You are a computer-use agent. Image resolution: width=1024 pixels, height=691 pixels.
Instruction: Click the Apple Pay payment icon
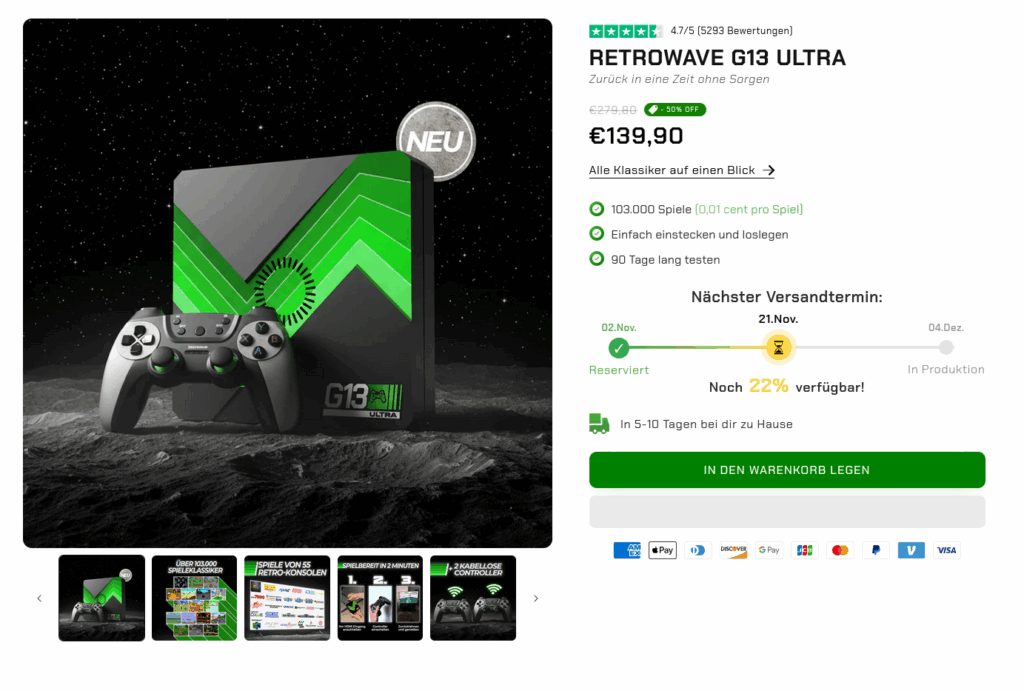pyautogui.click(x=662, y=551)
